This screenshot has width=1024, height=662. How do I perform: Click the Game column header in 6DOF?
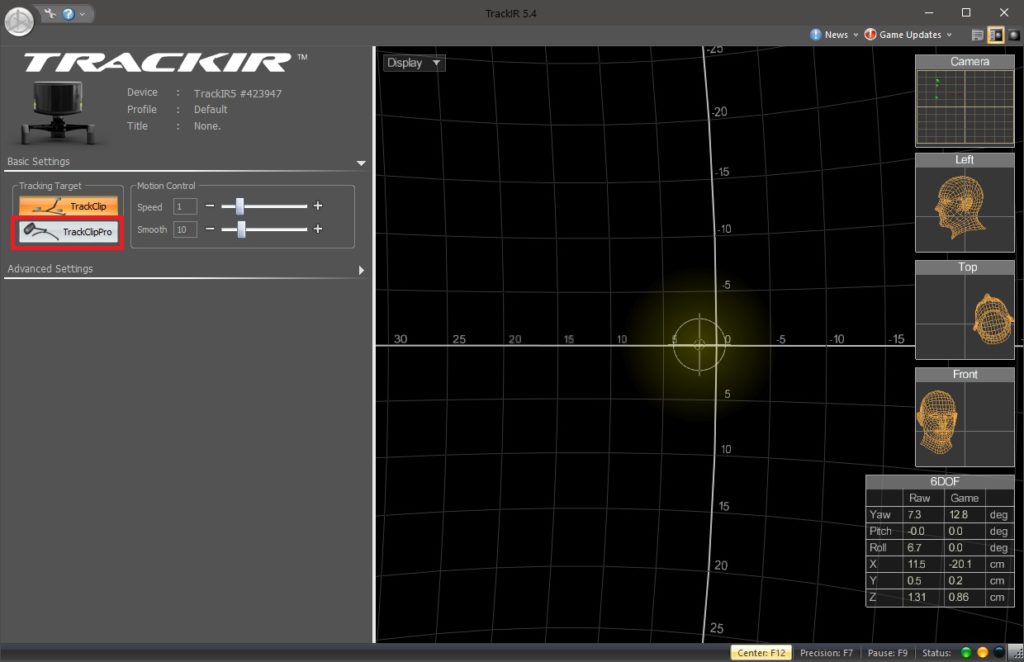(x=965, y=498)
